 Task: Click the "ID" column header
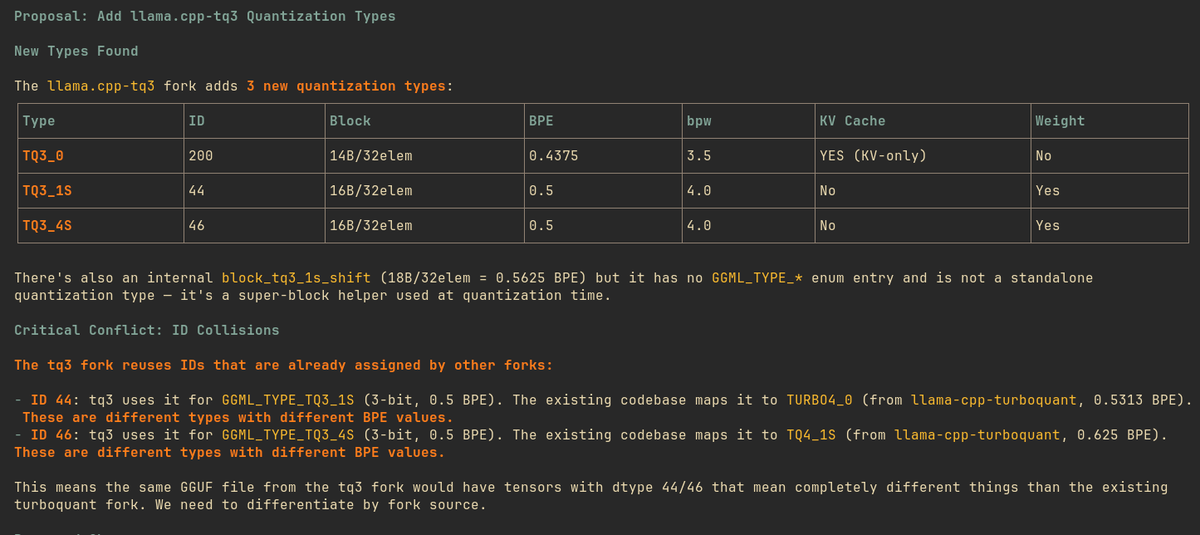(197, 121)
